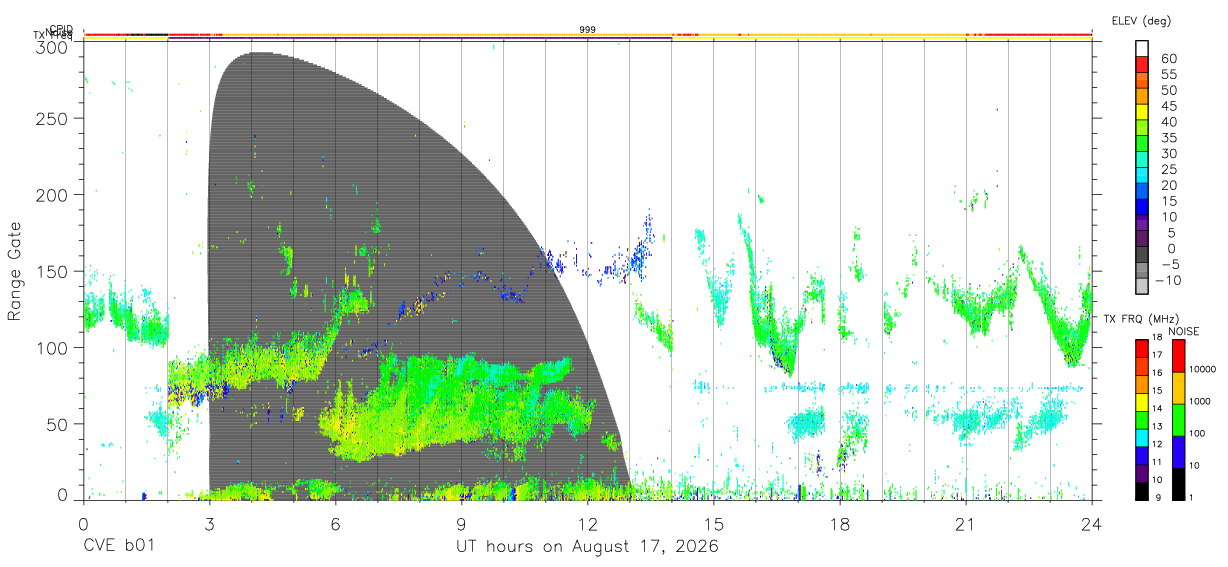Click y-axis tick label '300'
The height and width of the screenshot is (567, 1228).
(x=52, y=46)
